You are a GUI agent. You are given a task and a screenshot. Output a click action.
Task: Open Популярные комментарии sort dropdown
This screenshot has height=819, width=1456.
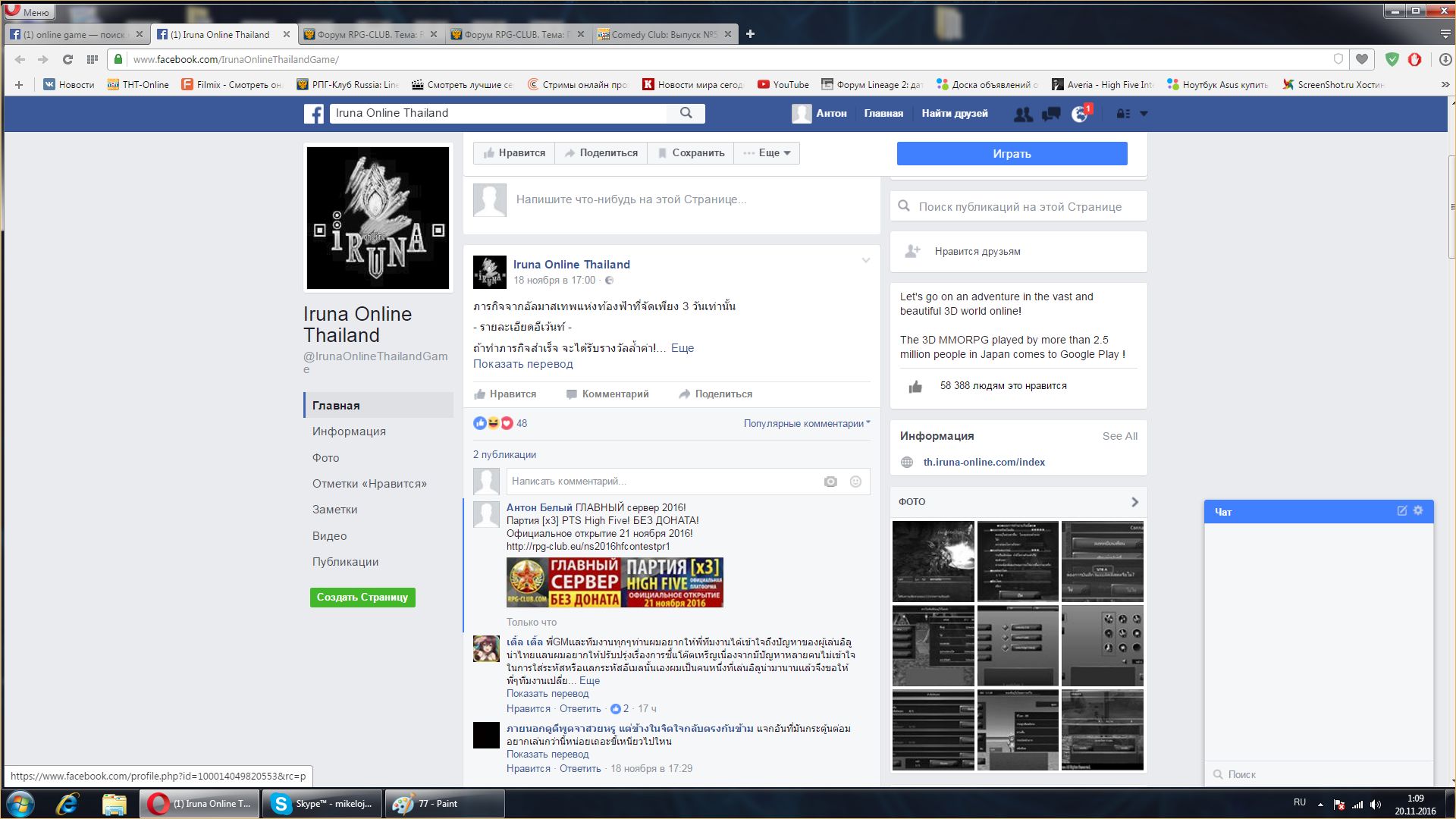coord(807,424)
